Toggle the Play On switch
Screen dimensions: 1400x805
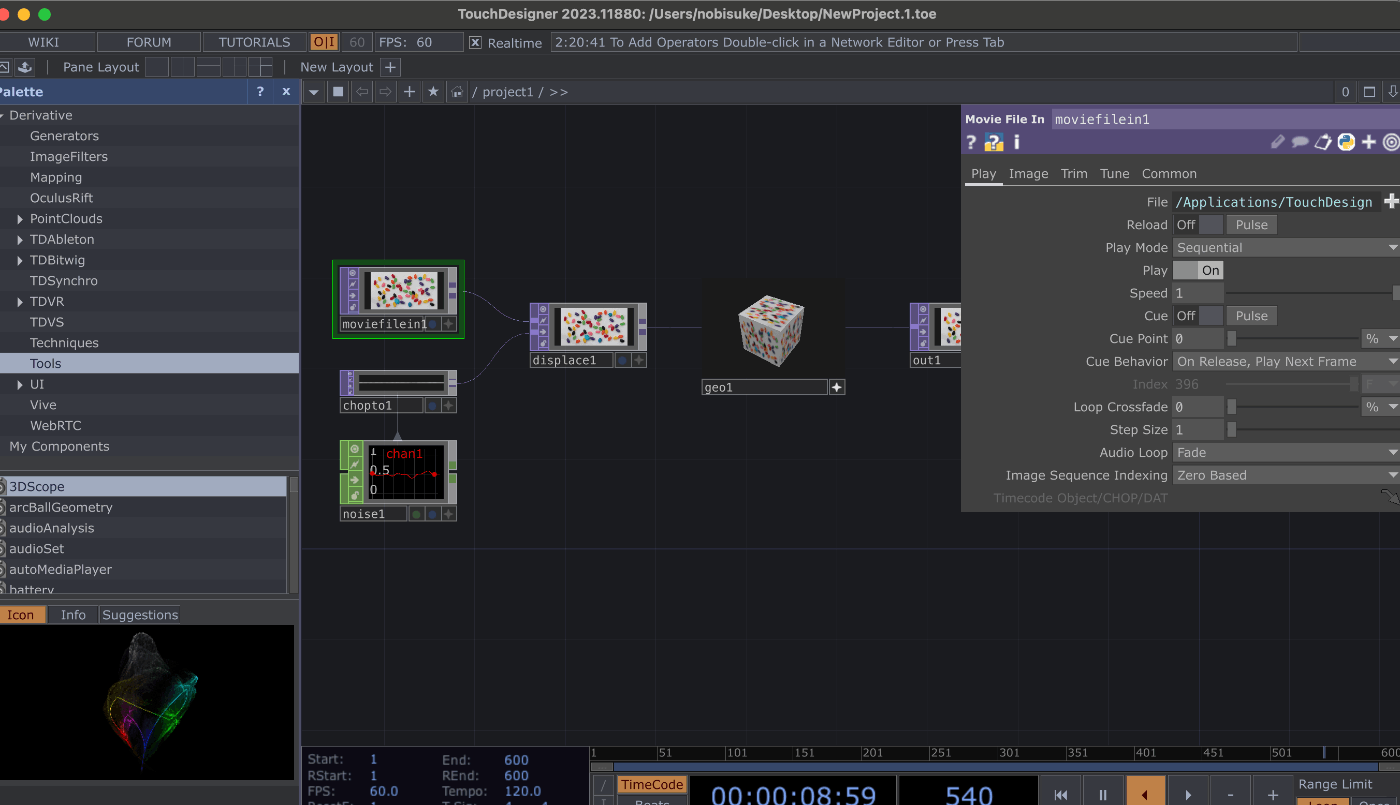point(1198,270)
